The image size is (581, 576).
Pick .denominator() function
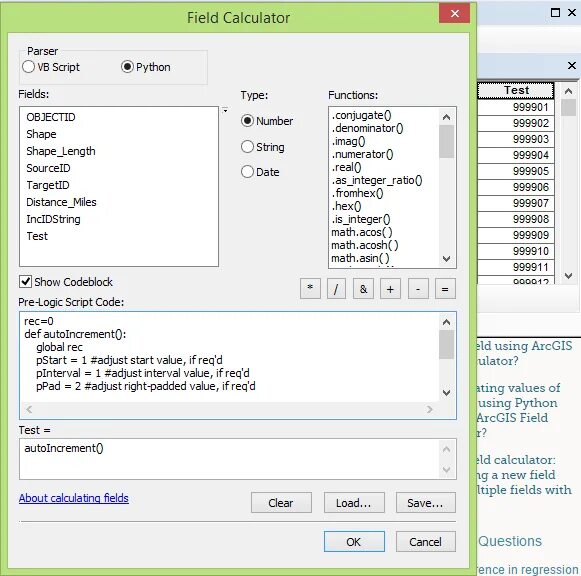(367, 128)
